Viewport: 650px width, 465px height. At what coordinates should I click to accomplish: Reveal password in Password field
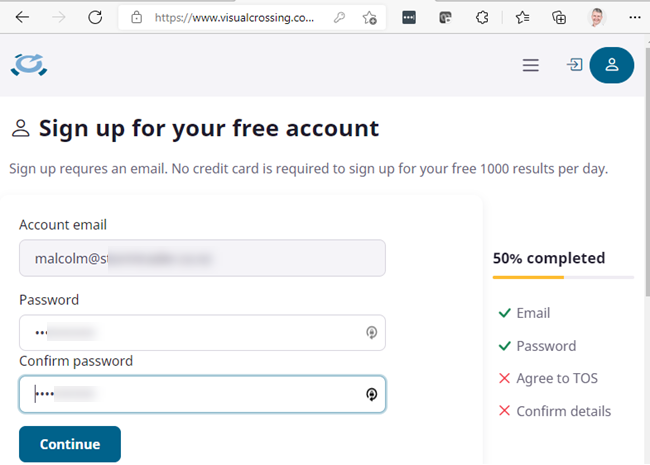coord(371,333)
